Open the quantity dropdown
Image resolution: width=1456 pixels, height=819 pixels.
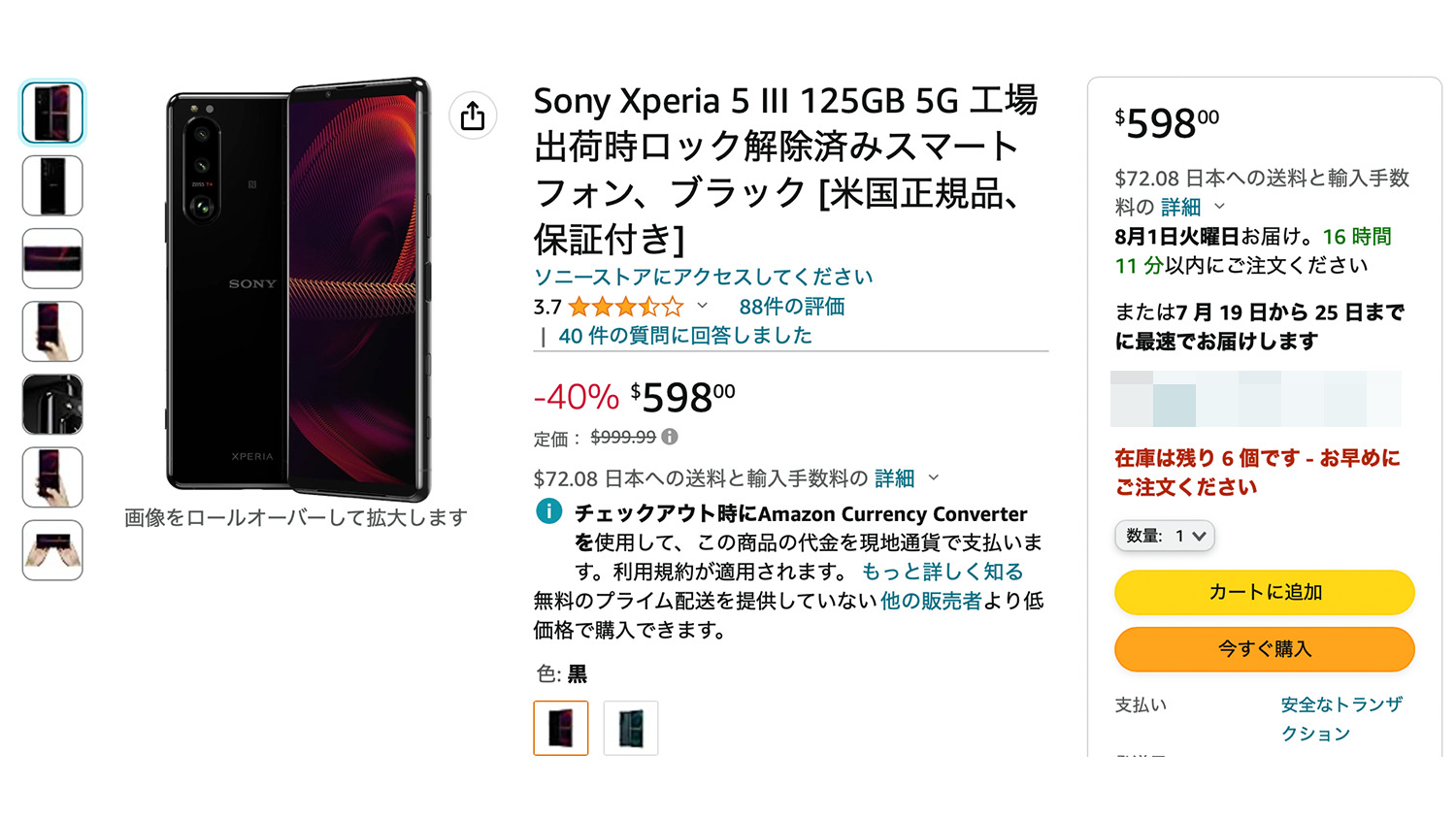point(1165,536)
